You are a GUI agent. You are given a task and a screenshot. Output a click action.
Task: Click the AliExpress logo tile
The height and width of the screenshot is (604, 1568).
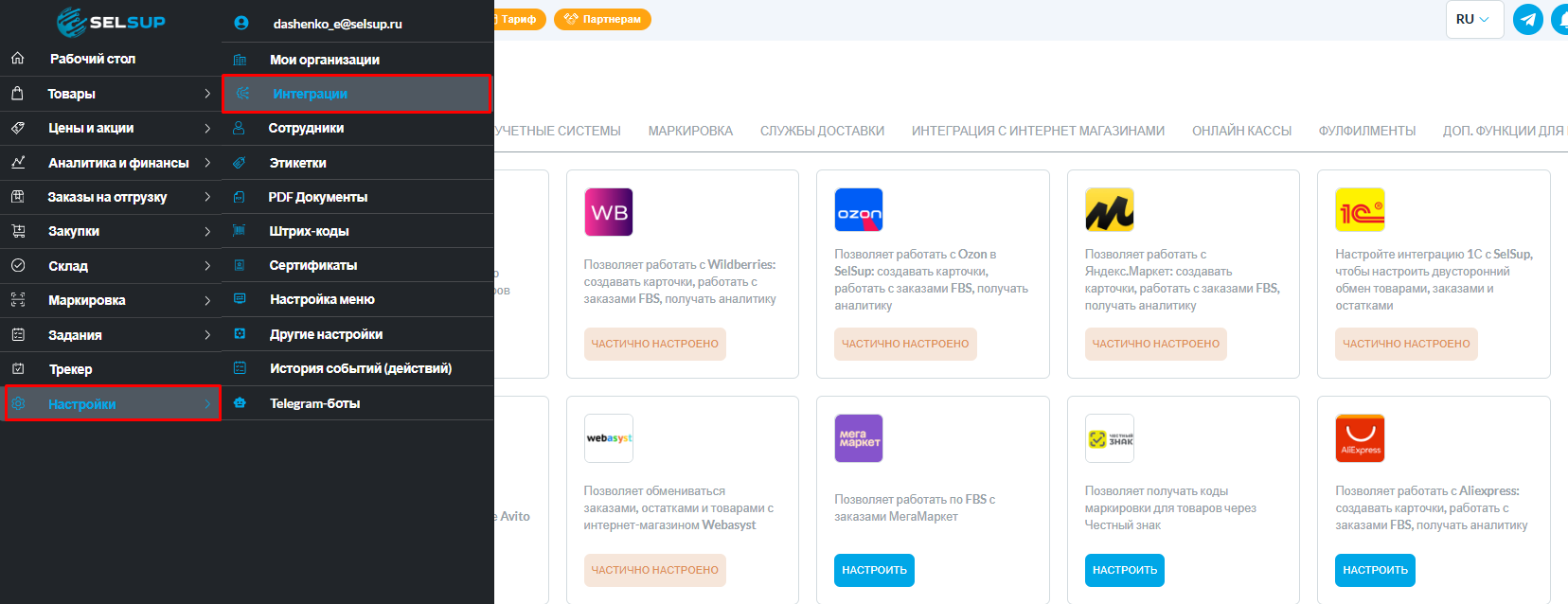1360,438
